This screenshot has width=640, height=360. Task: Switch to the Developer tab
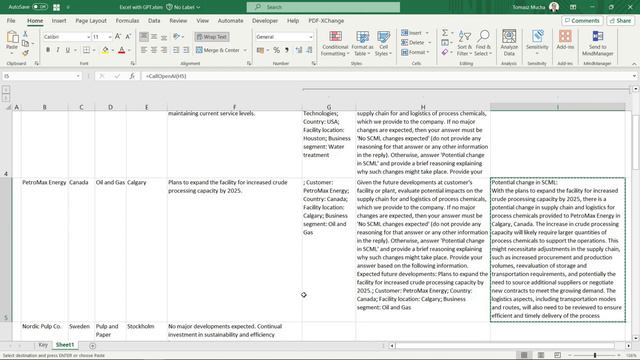pyautogui.click(x=265, y=20)
